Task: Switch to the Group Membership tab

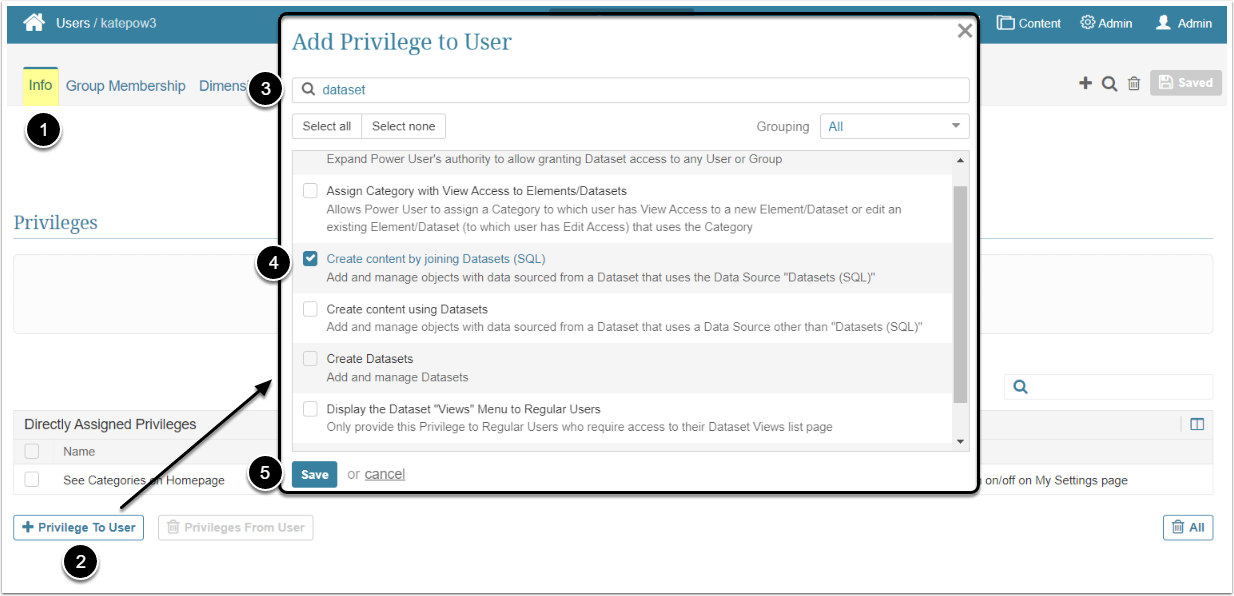Action: [126, 86]
